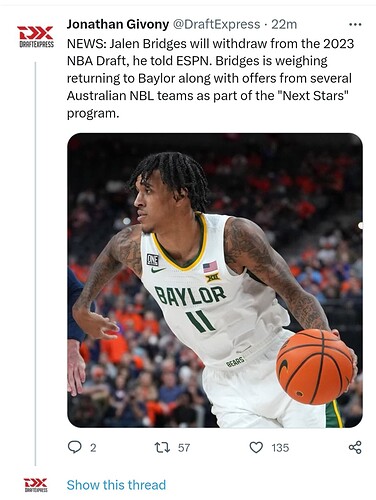The height and width of the screenshot is (500, 376).
Task: Click the BAYLOR jersey lettering in the photo
Action: coord(190,296)
